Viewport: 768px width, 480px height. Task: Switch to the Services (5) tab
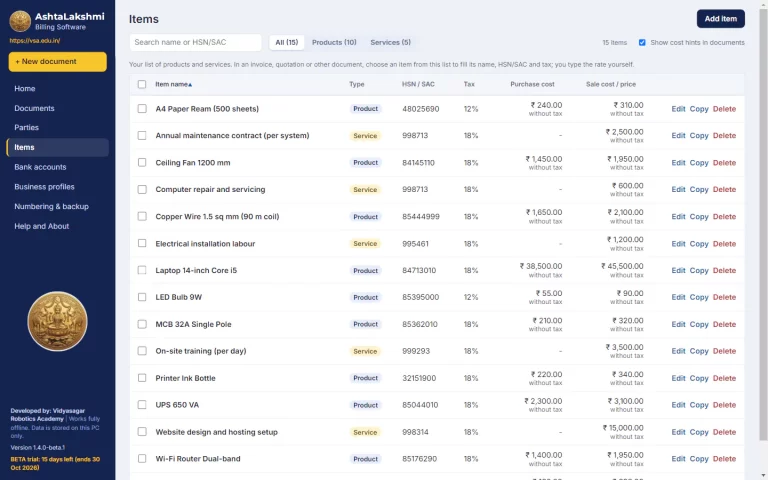(390, 43)
